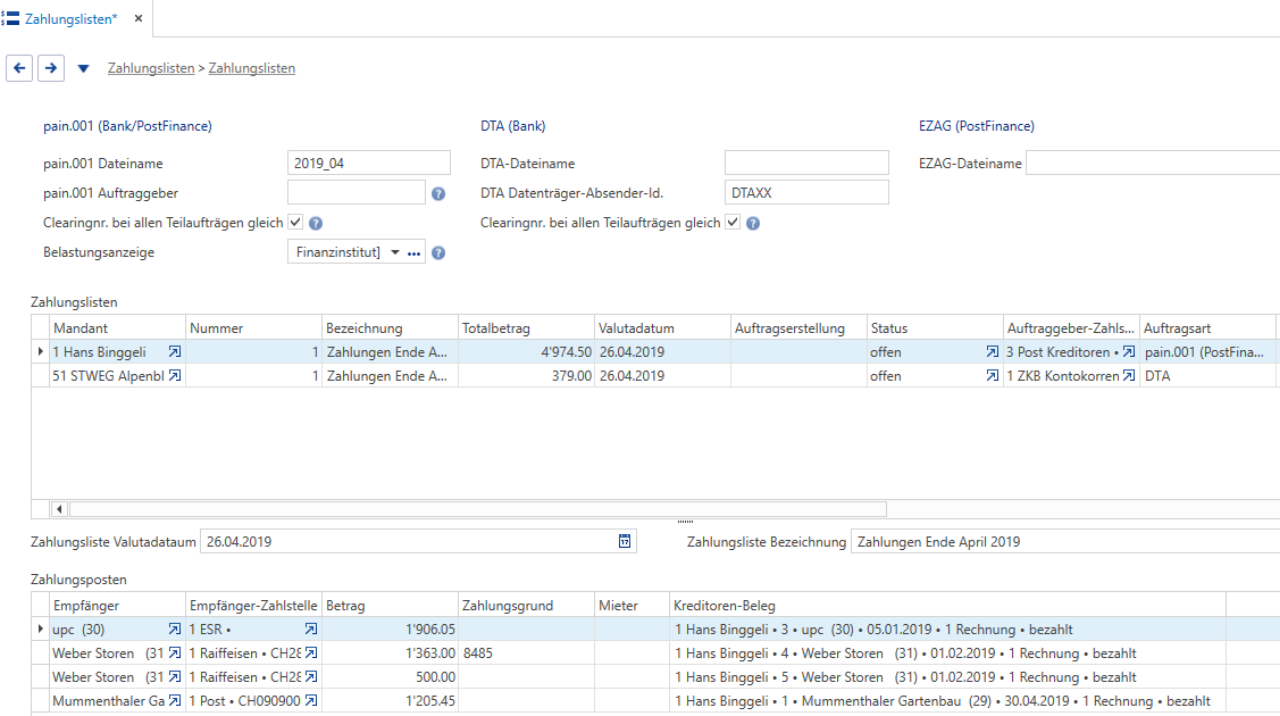This screenshot has width=1280, height=716.
Task: Select the Zahlungsgrund cell showing 8485
Action: pyautogui.click(x=526, y=653)
